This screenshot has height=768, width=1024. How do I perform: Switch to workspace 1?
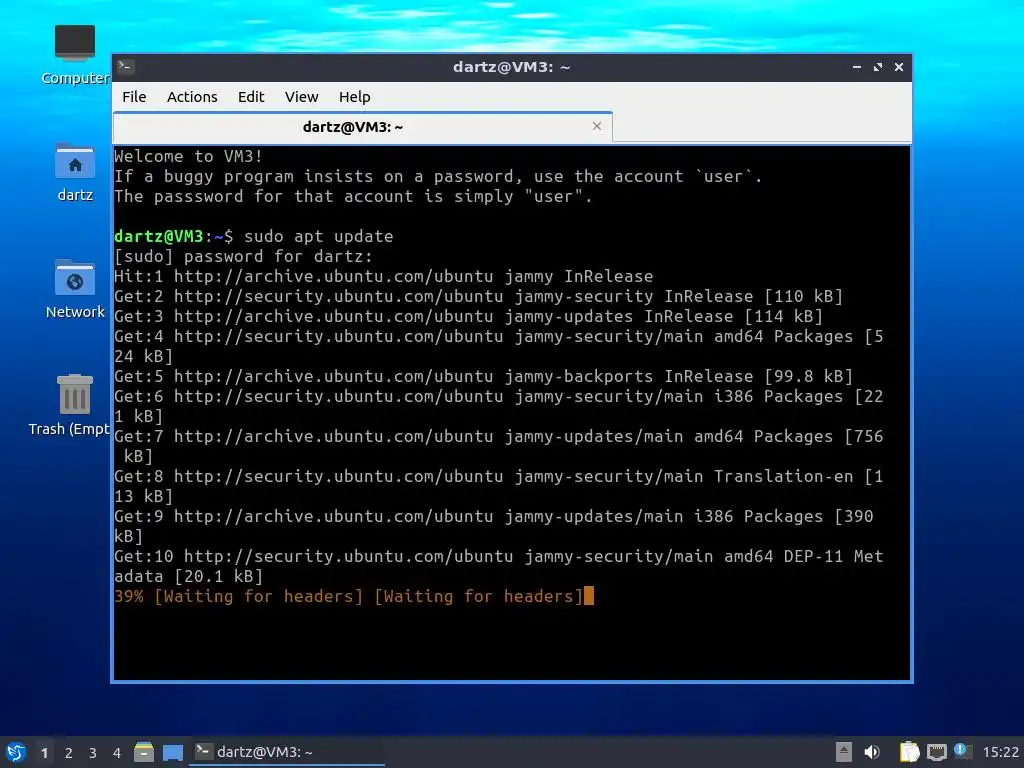pyautogui.click(x=44, y=753)
